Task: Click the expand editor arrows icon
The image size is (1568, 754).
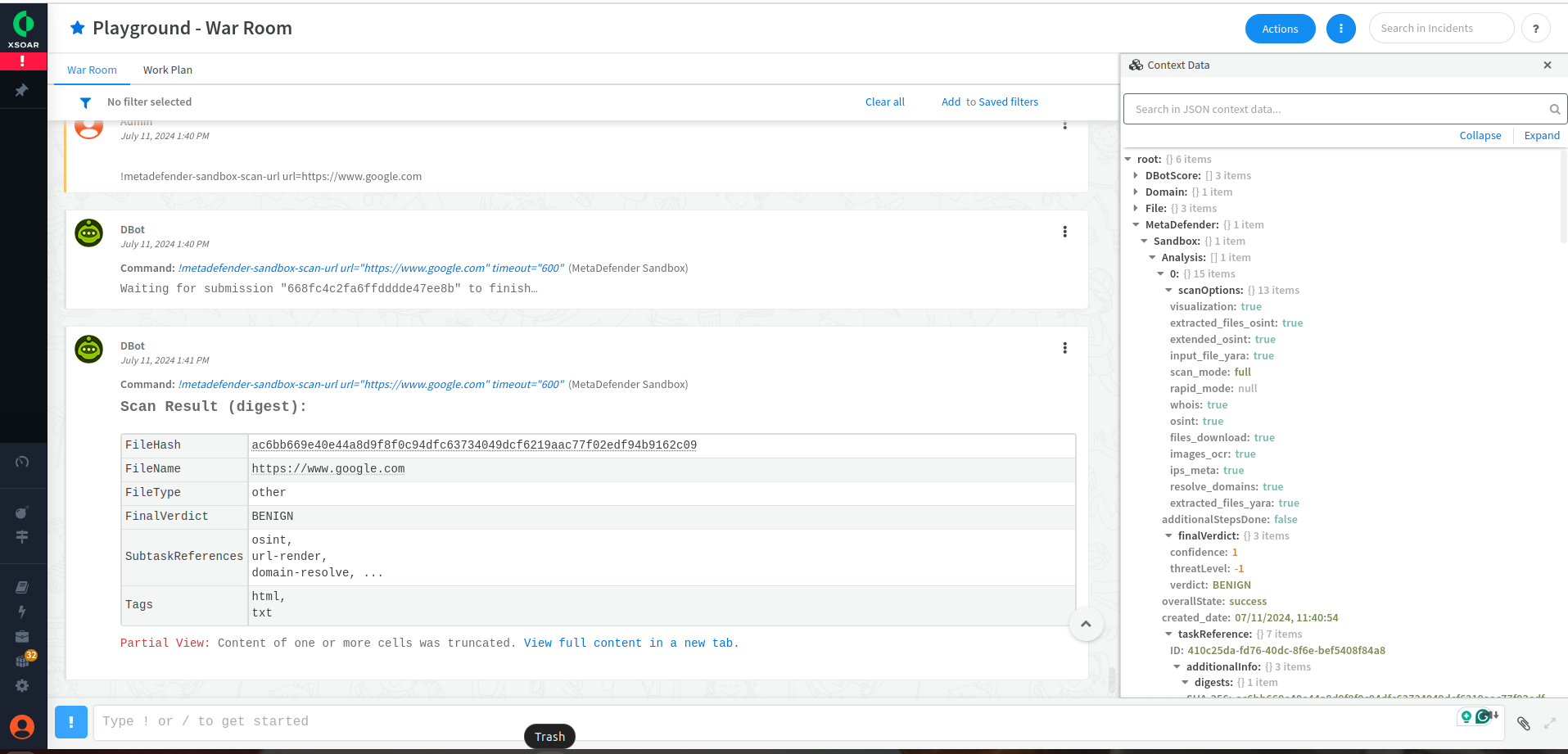Action: point(1550,723)
